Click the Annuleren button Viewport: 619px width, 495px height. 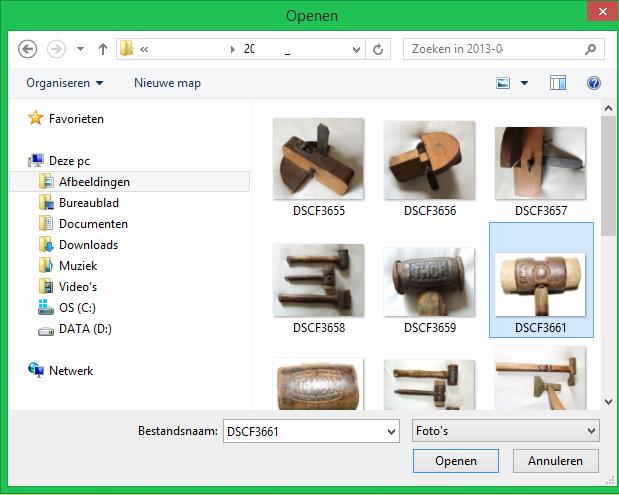555,461
